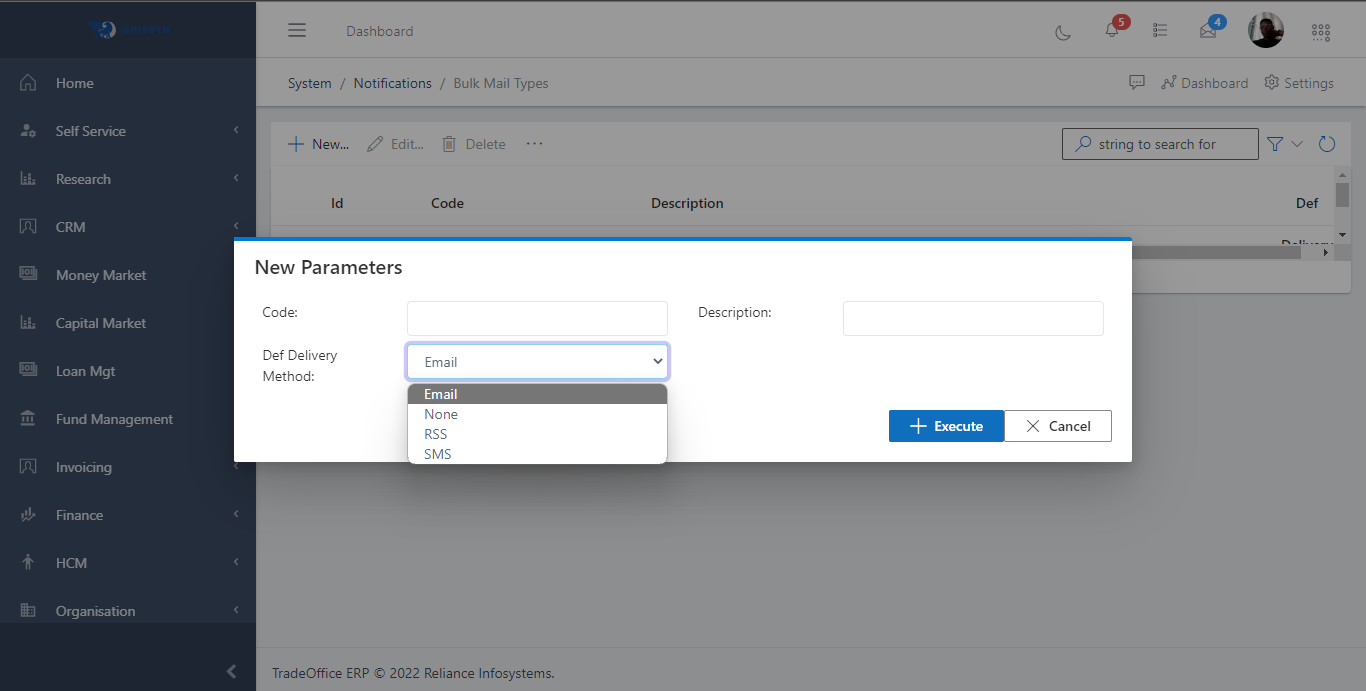Click the refresh icon in grid toolbar
Screen dimensions: 1366x691
pyautogui.click(x=1327, y=144)
